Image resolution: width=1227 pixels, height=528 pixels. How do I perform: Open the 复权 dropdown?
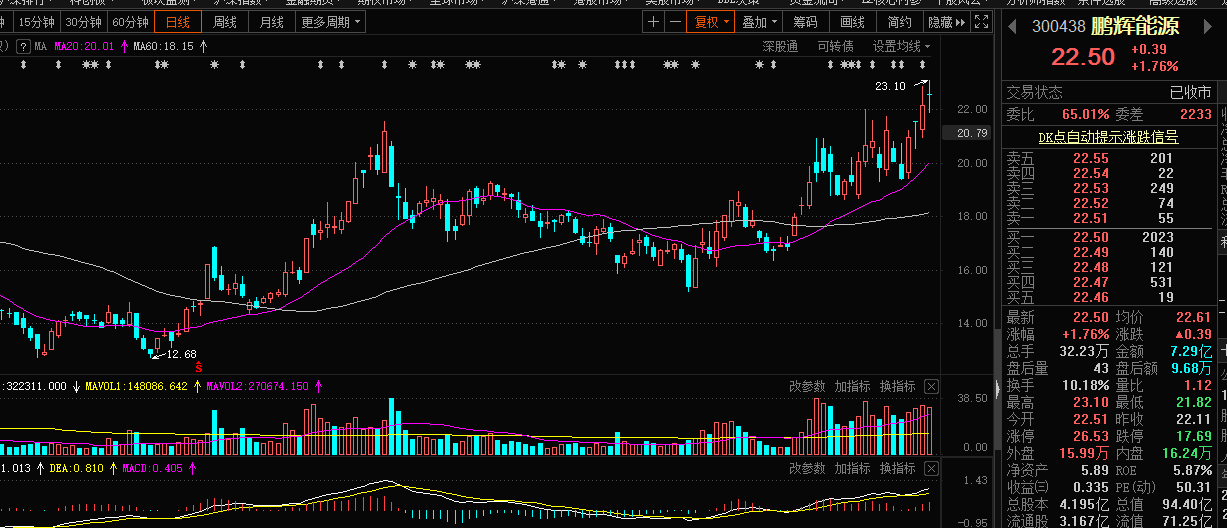point(709,22)
